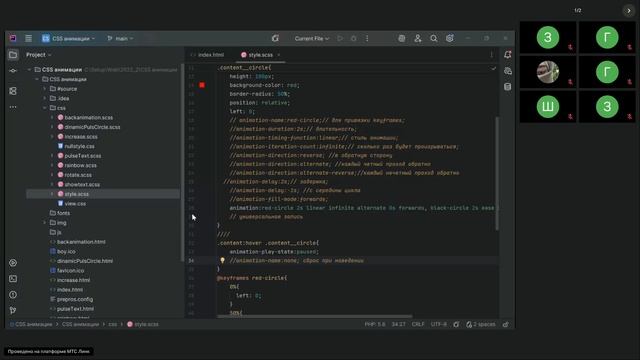Open Notifications bell icon
This screenshot has width=640, height=360.
[508, 55]
